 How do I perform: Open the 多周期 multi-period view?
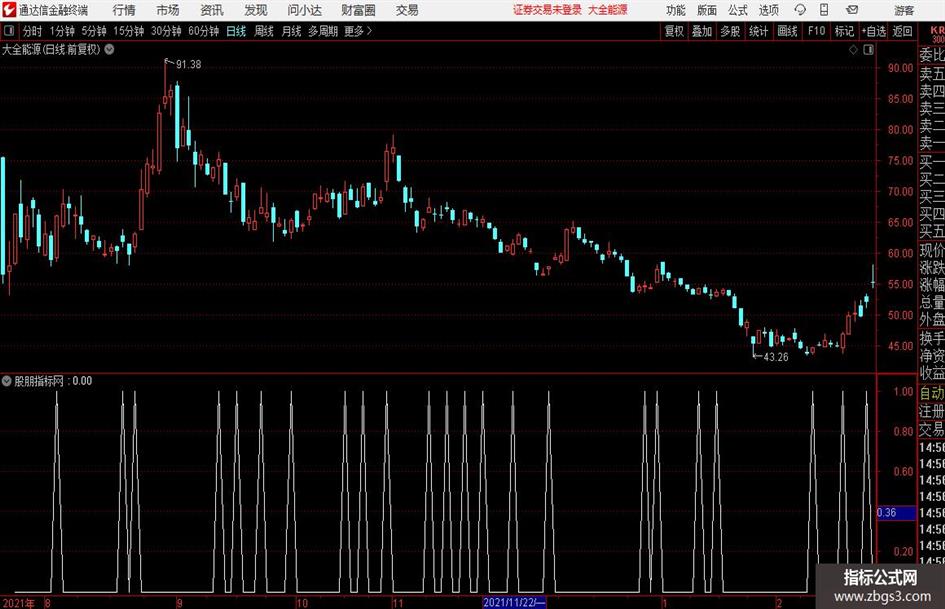click(323, 31)
